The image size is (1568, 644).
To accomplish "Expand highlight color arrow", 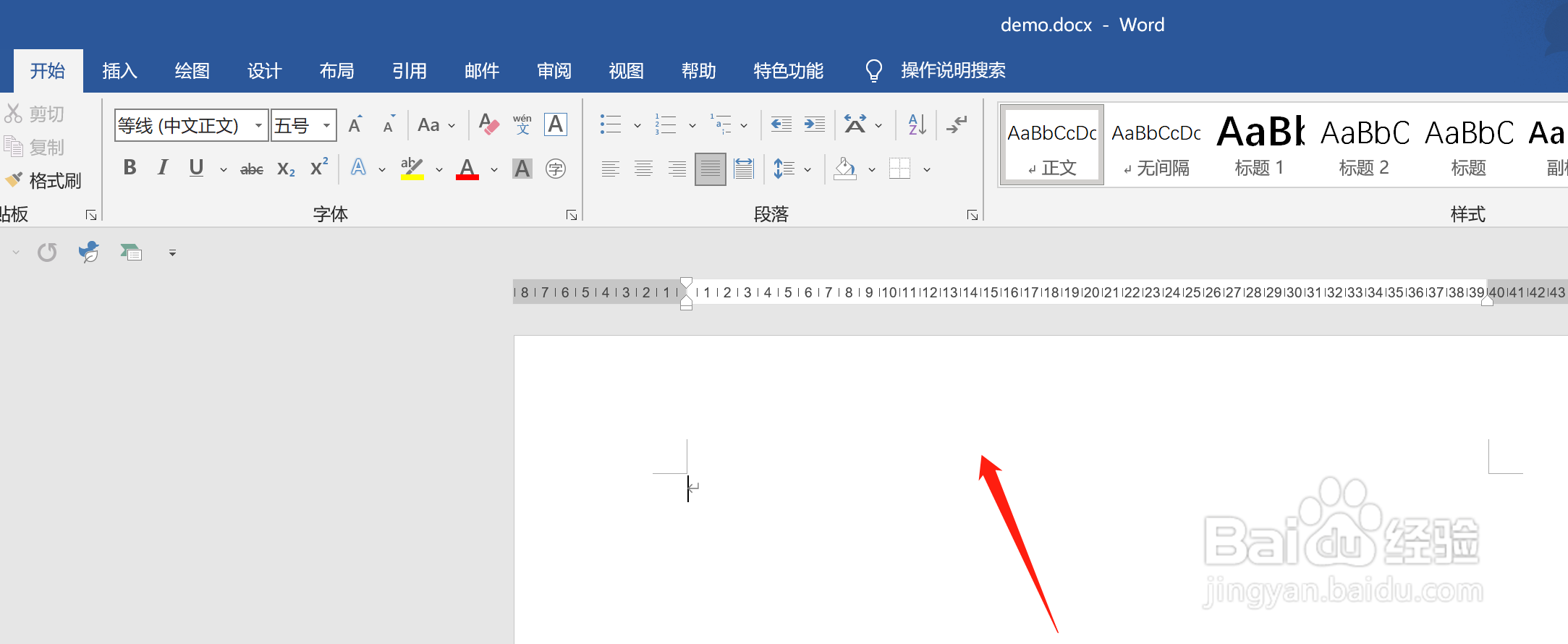I will (439, 170).
